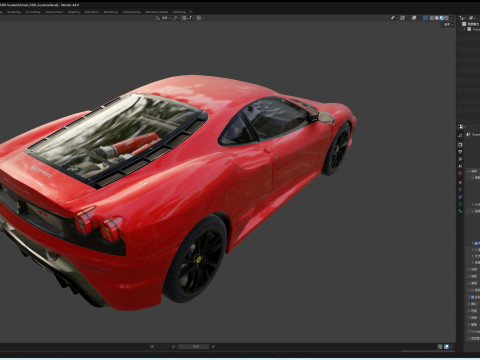
Task: Switch viewport to wireframe shading
Action: (x=432, y=18)
